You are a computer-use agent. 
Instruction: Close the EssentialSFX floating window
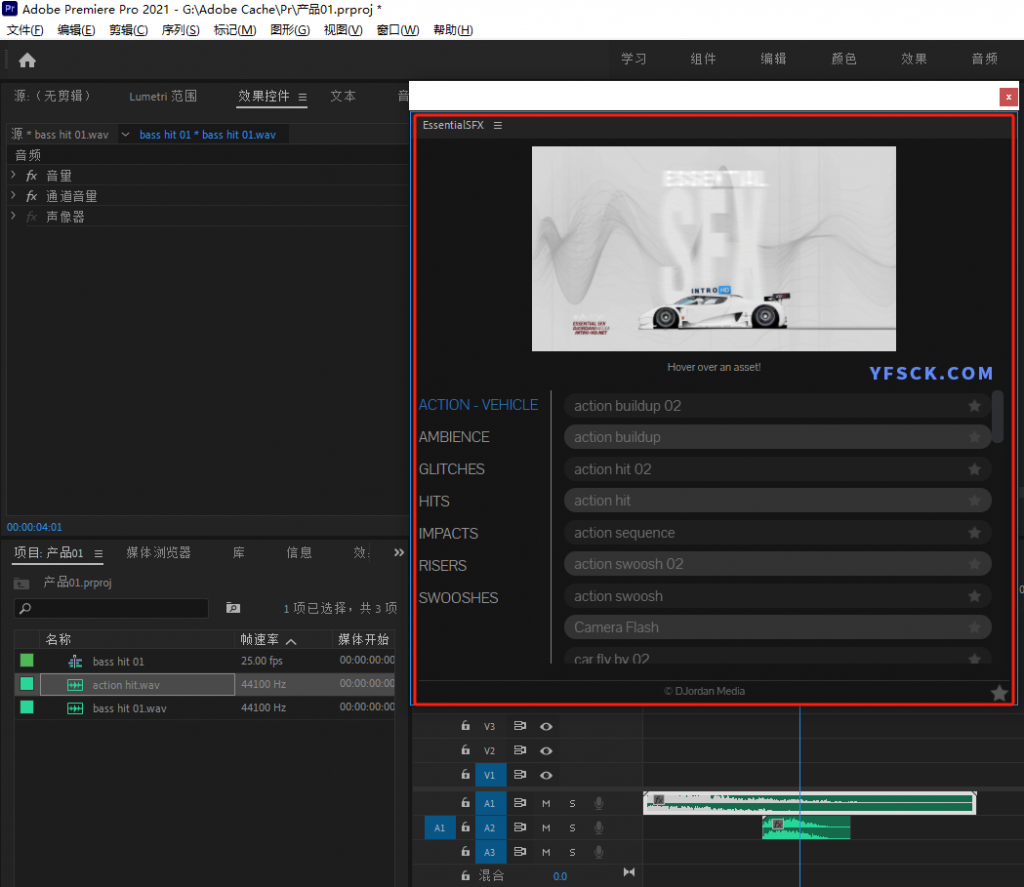click(x=1008, y=97)
